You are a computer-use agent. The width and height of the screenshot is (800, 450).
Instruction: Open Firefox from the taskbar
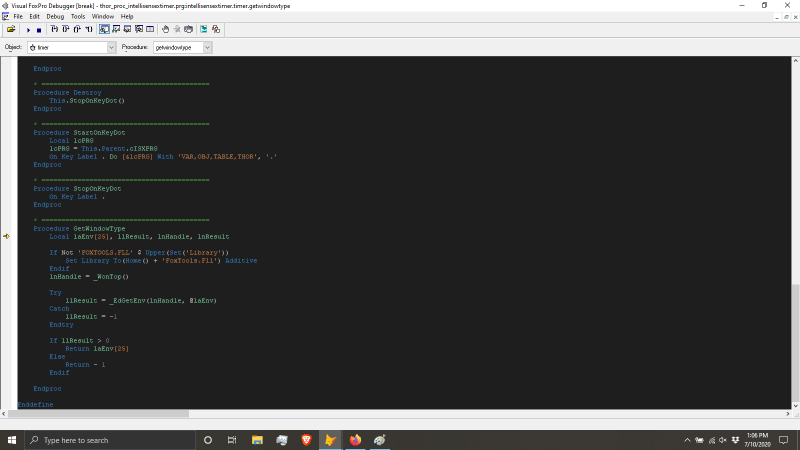[355, 440]
